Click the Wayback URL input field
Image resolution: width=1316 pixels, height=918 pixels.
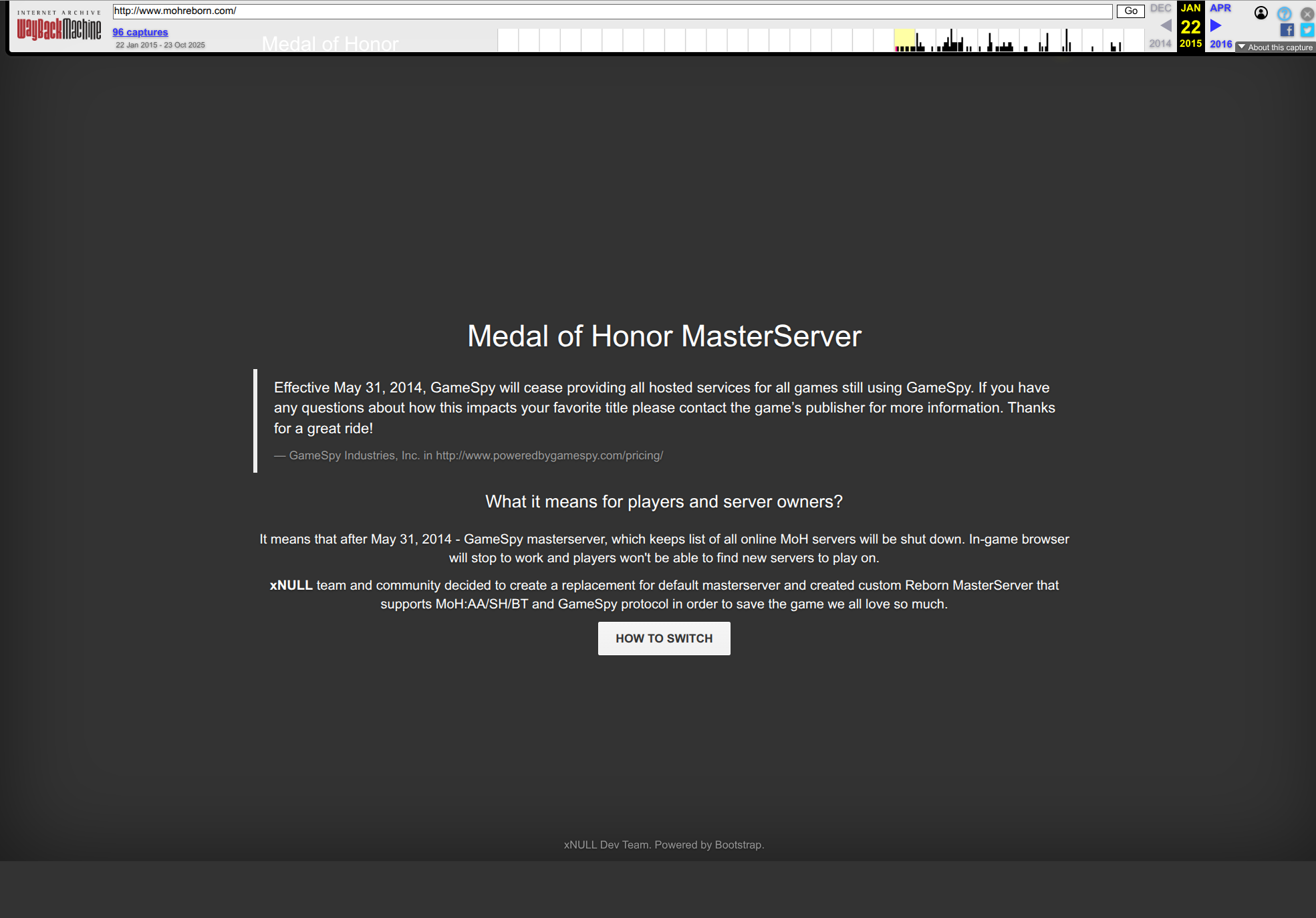point(612,11)
